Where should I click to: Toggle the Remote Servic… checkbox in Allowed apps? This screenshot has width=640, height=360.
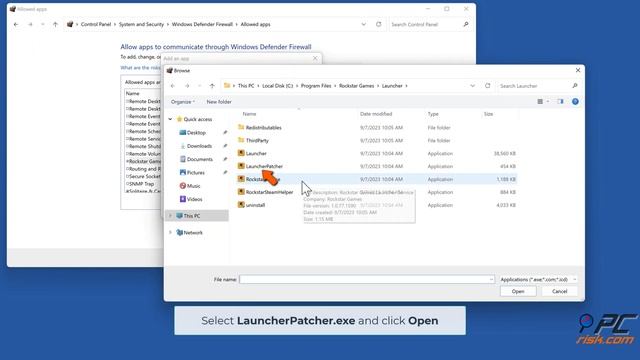click(x=127, y=139)
